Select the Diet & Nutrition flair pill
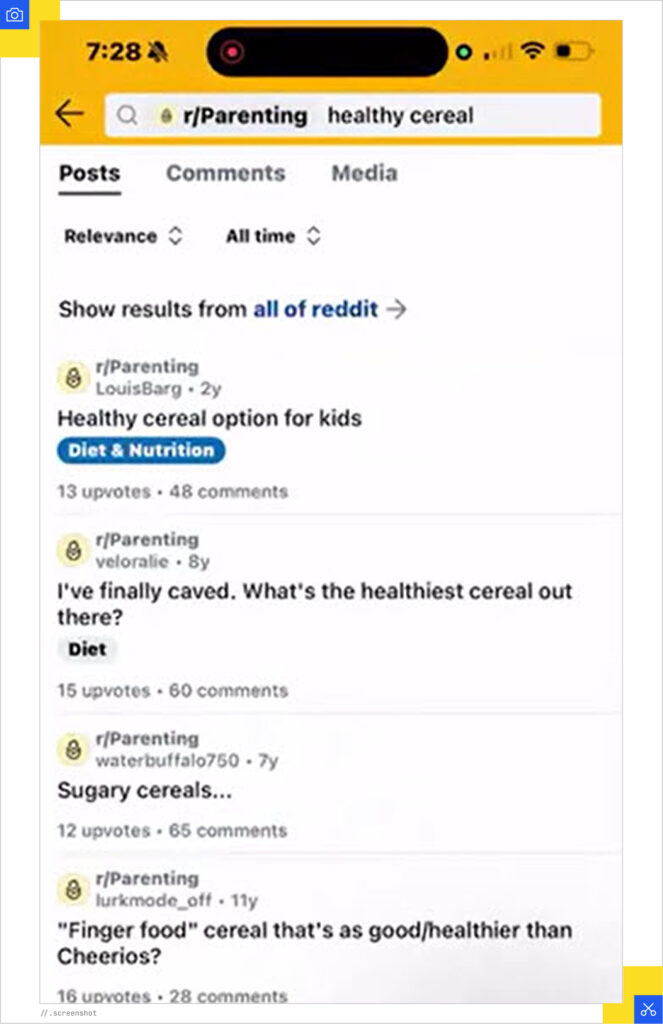 pos(140,450)
